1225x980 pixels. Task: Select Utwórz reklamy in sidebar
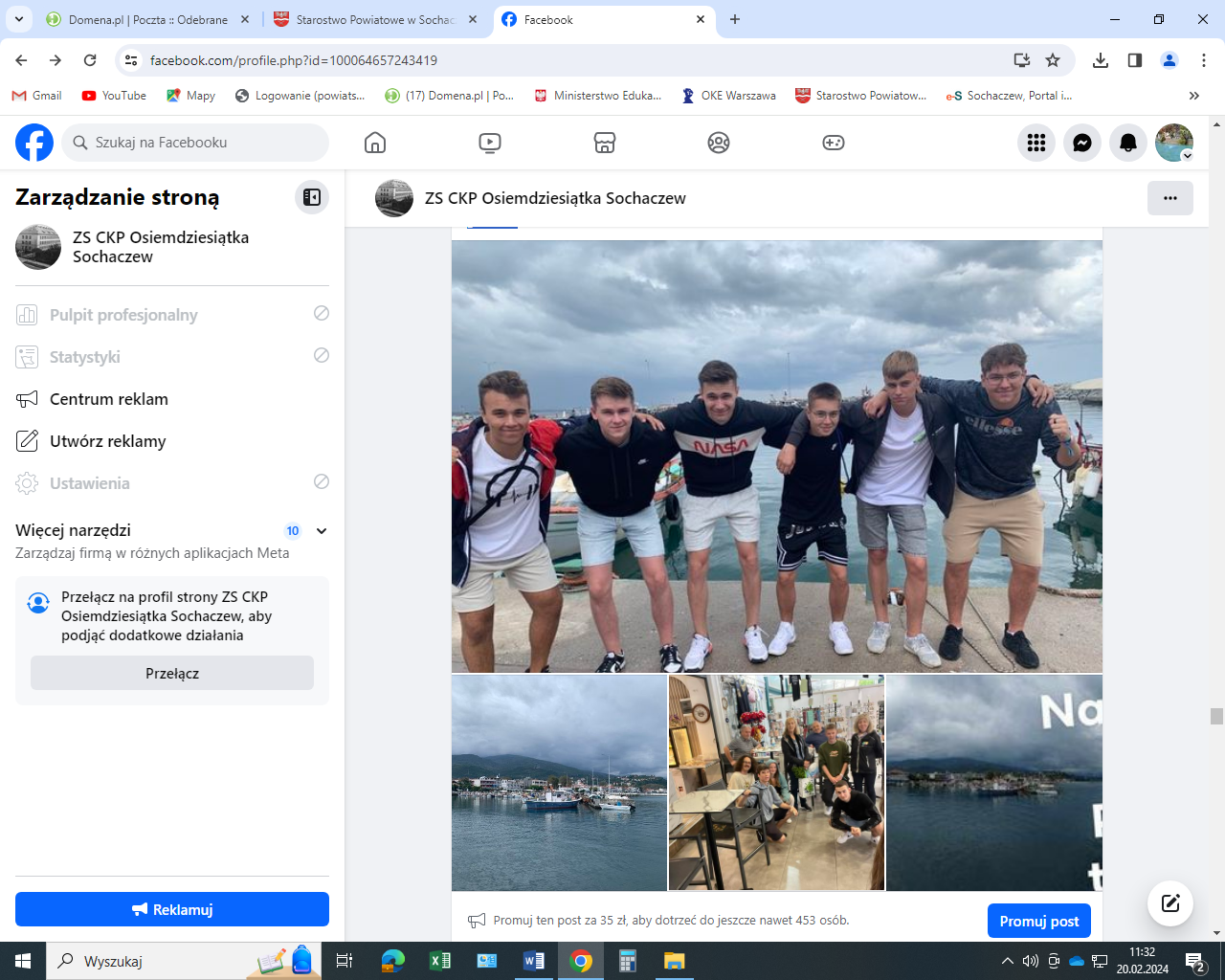pos(107,441)
